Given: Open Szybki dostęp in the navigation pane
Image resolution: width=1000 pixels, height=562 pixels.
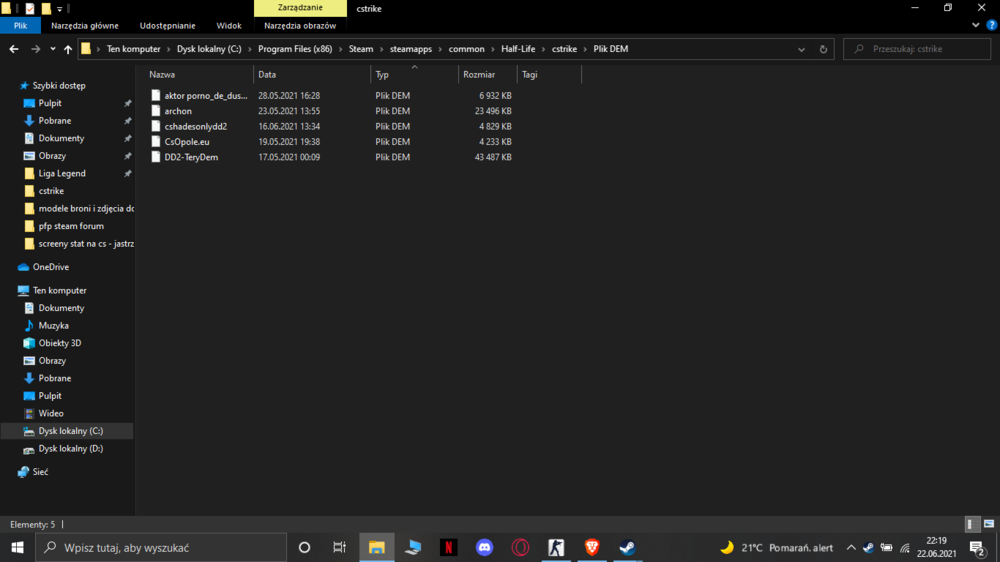Looking at the screenshot, I should (59, 85).
